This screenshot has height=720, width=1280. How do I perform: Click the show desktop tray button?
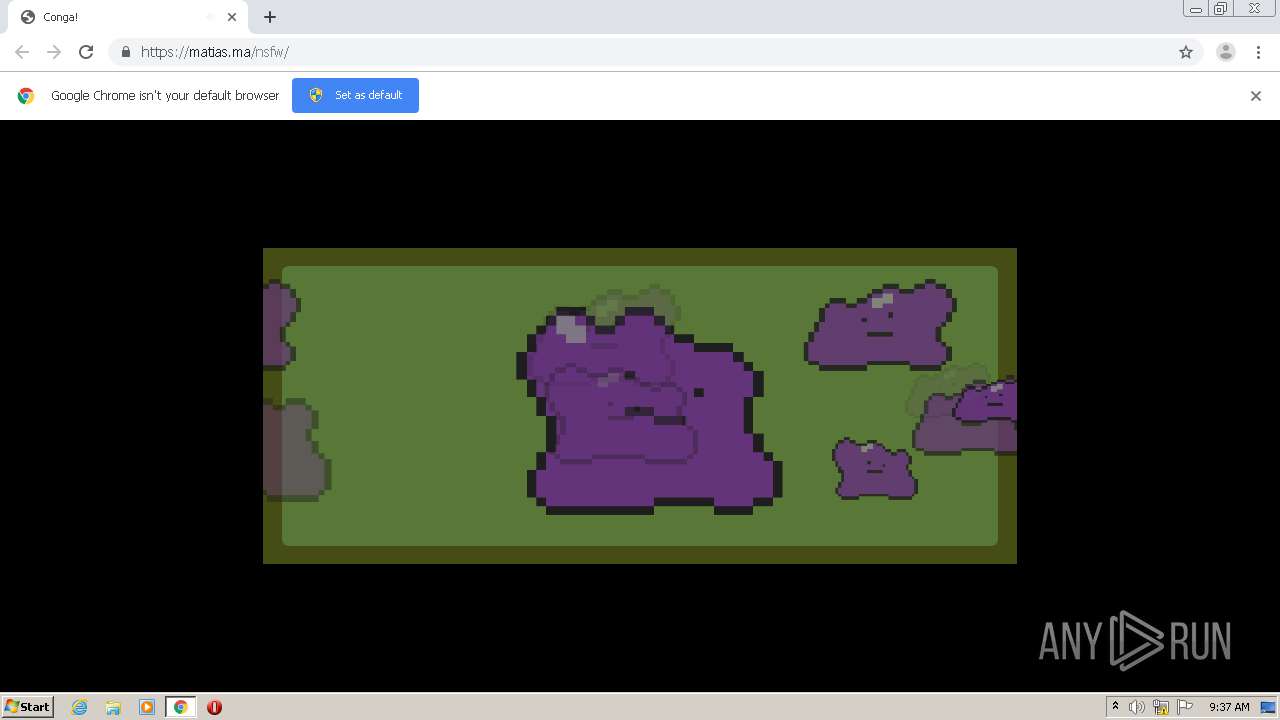[1269, 707]
